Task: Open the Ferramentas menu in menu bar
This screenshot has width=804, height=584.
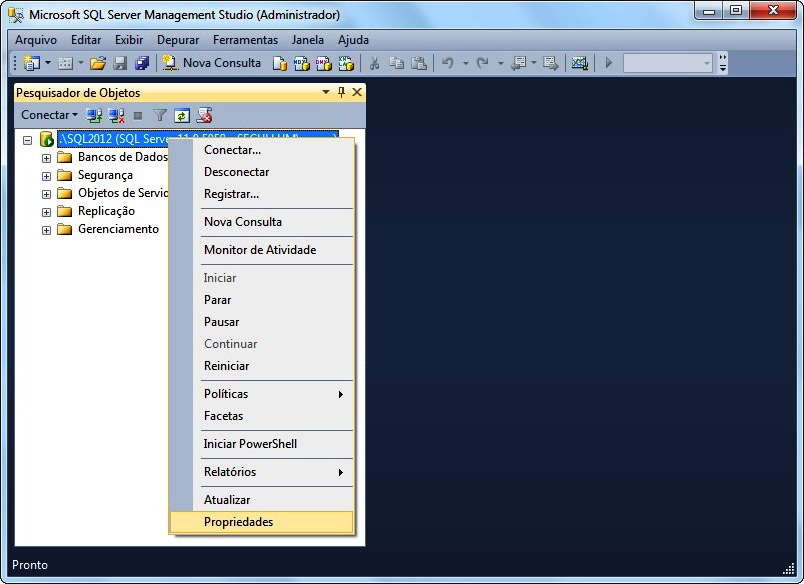Action: click(245, 40)
